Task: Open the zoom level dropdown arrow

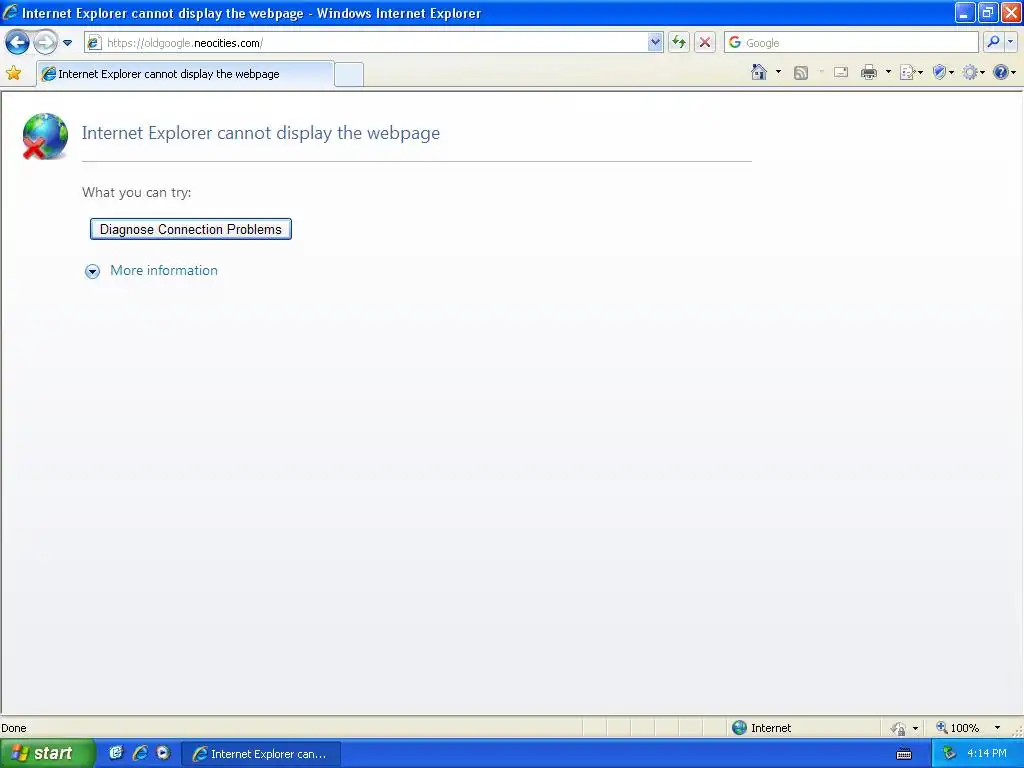Action: (x=997, y=728)
